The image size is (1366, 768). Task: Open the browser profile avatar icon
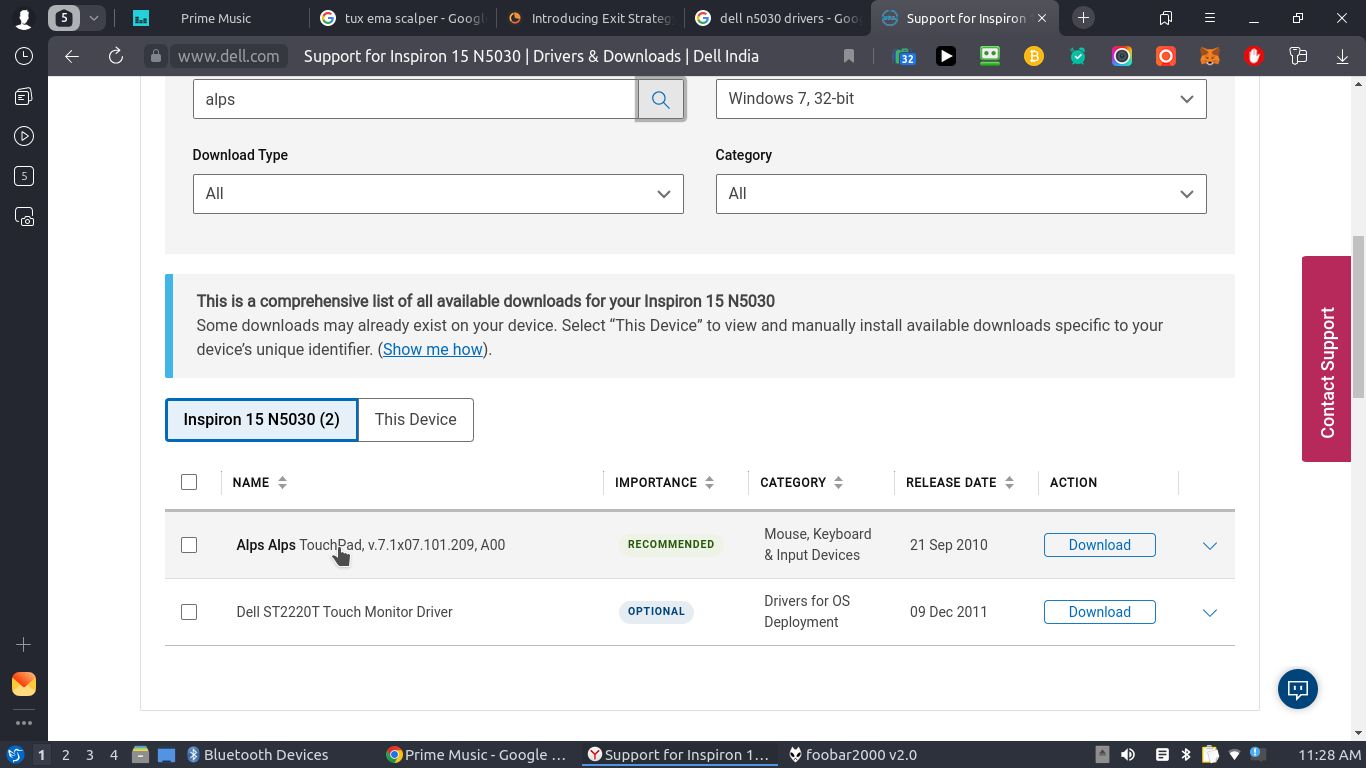point(23,18)
